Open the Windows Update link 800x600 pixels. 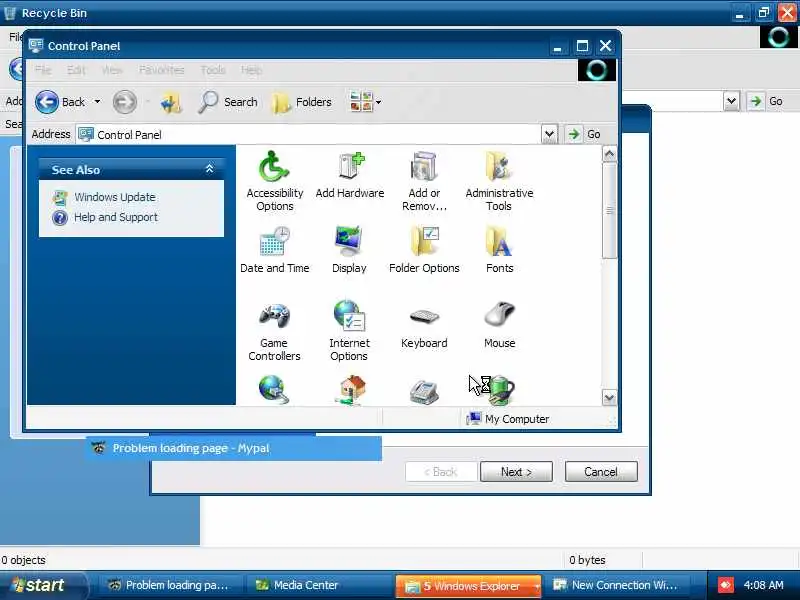click(x=115, y=197)
